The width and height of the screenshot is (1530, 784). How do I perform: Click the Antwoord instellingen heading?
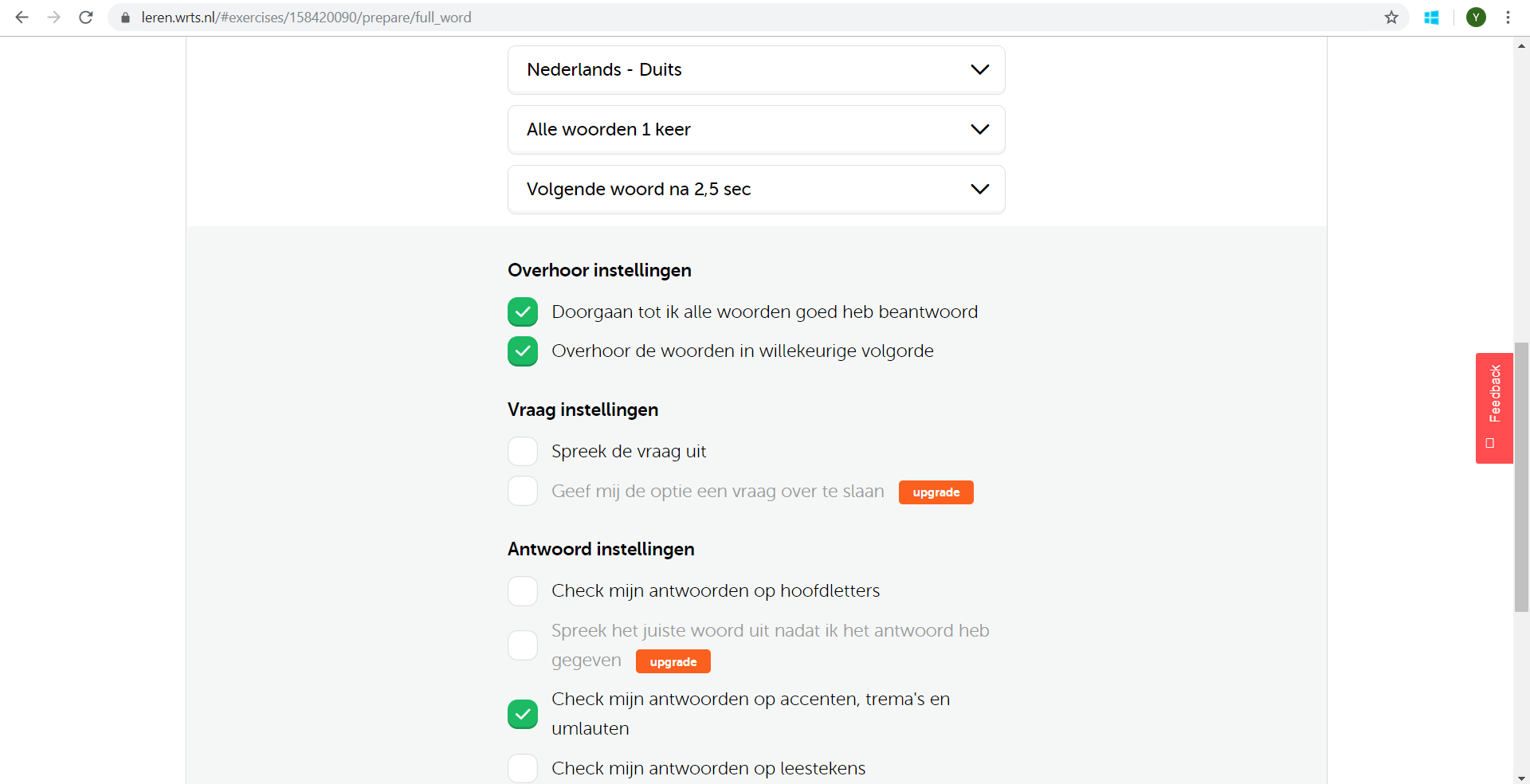[601, 550]
